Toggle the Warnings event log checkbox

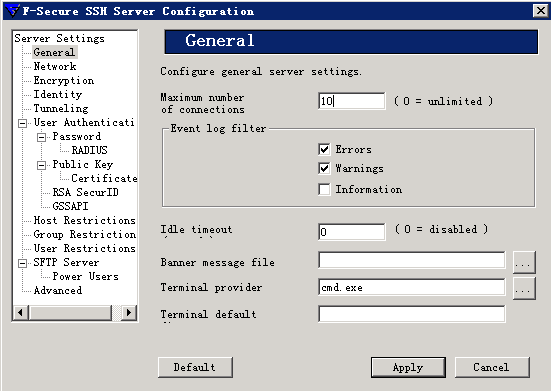click(324, 168)
